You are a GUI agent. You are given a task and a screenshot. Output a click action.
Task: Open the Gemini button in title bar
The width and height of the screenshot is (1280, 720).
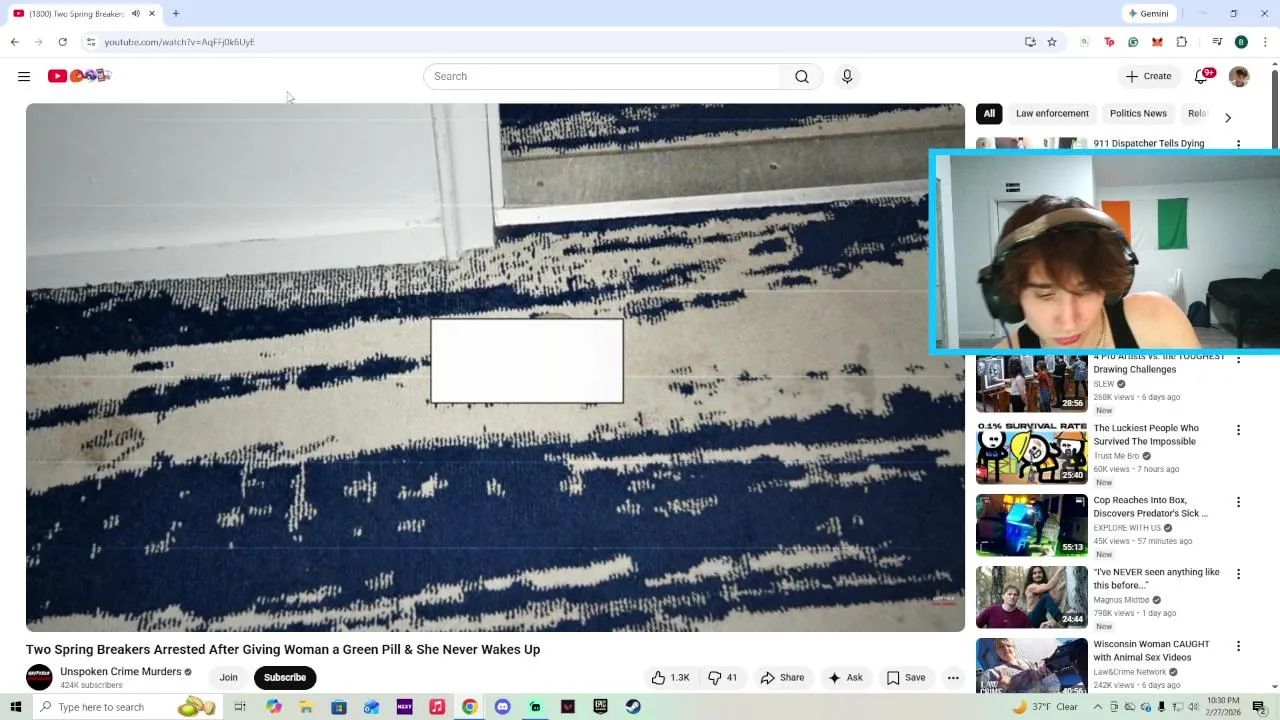(x=1148, y=13)
